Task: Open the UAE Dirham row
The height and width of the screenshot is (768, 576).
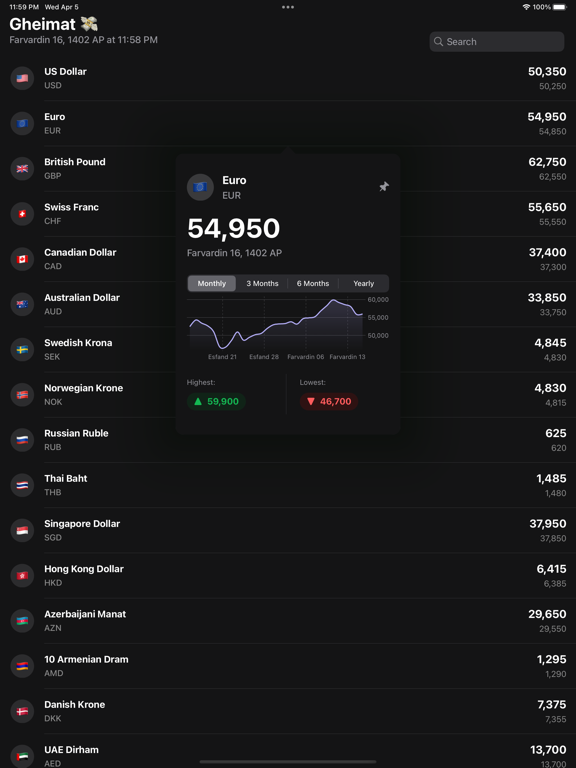Action: [x=288, y=751]
